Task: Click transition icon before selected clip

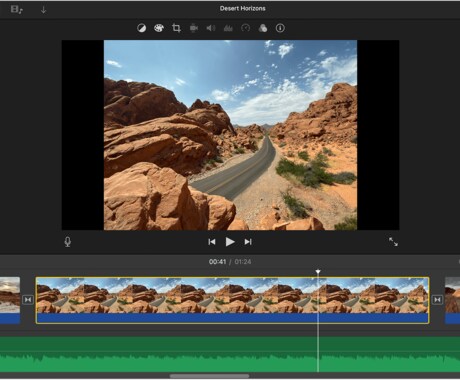Action: (28, 300)
